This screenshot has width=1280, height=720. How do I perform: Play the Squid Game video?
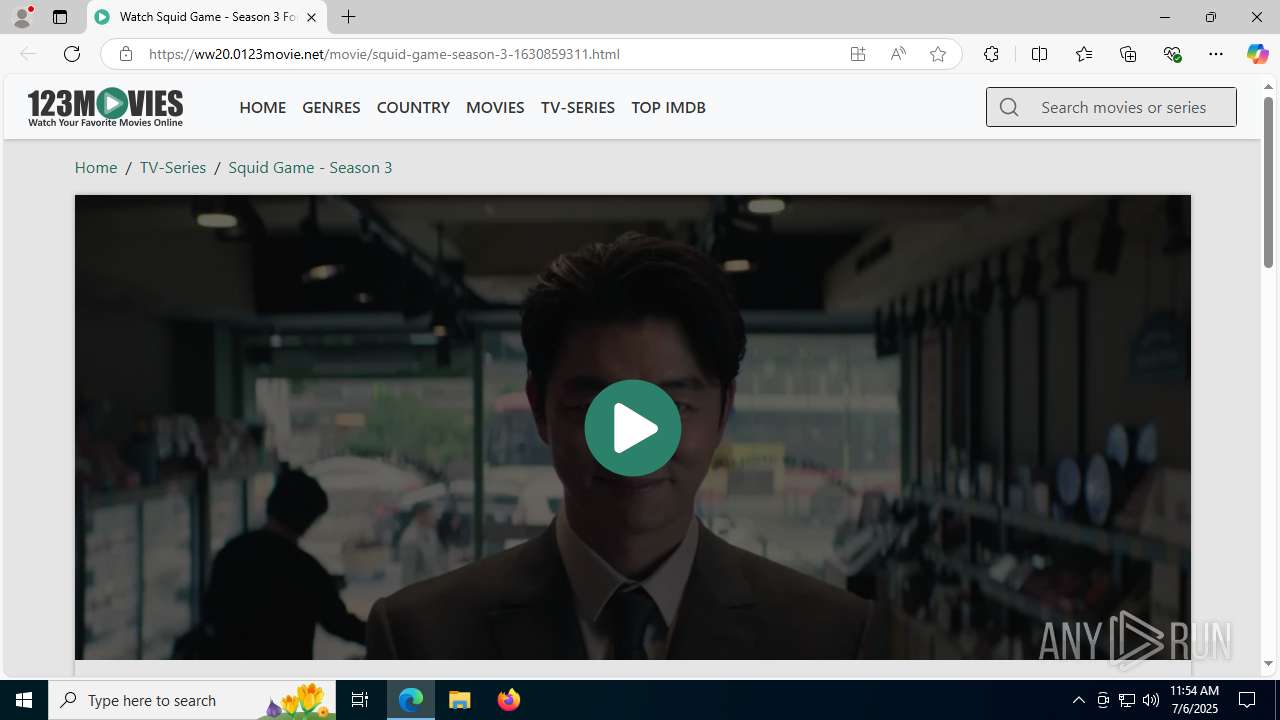point(632,428)
